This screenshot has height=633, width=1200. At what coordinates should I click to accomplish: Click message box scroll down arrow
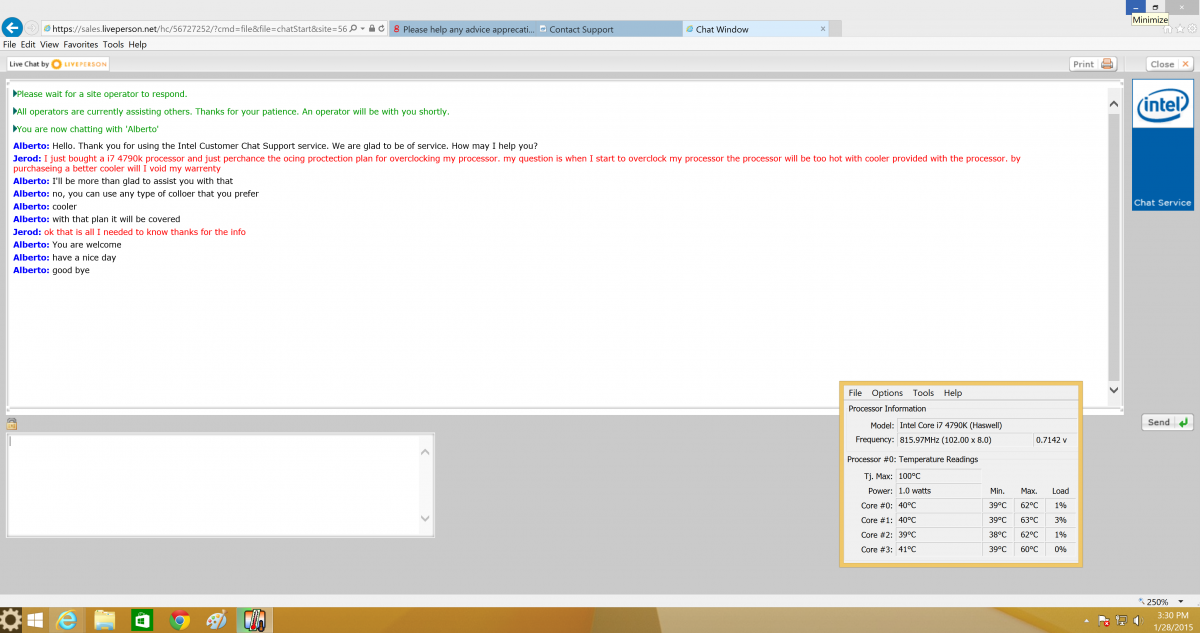pyautogui.click(x=425, y=518)
